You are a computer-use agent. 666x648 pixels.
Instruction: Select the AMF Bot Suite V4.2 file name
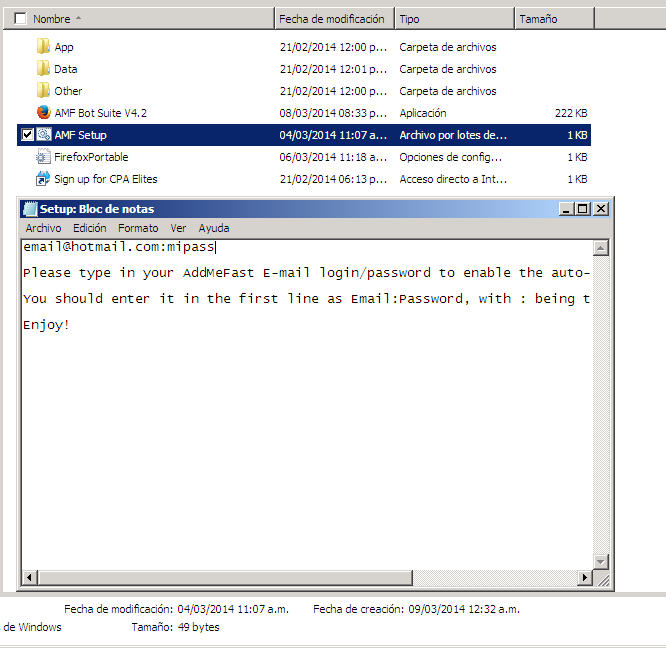[x=101, y=113]
